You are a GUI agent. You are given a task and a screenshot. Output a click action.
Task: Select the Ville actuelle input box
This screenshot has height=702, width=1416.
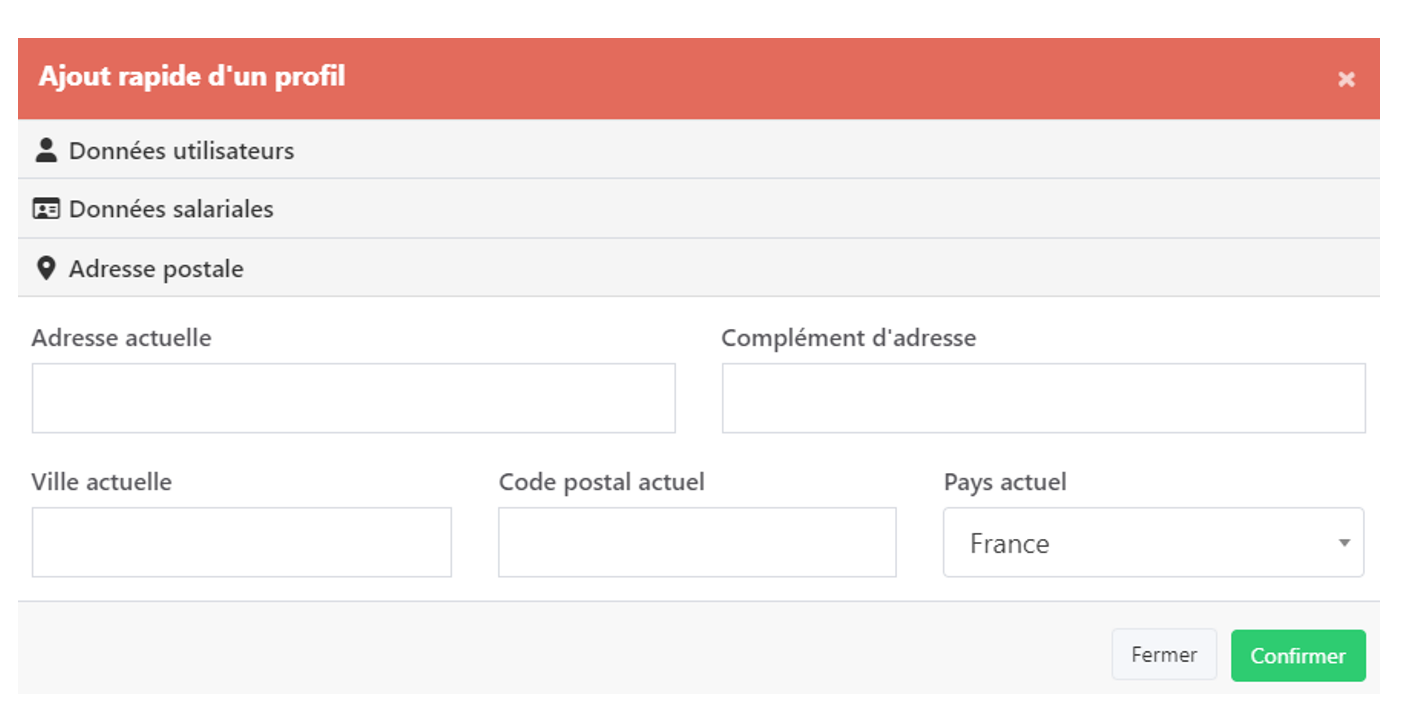tap(241, 542)
